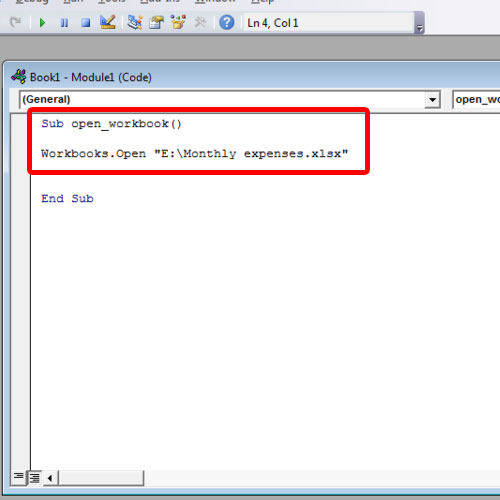The height and width of the screenshot is (500, 500).
Task: Place the cursor in the End Sub line
Action: (67, 199)
